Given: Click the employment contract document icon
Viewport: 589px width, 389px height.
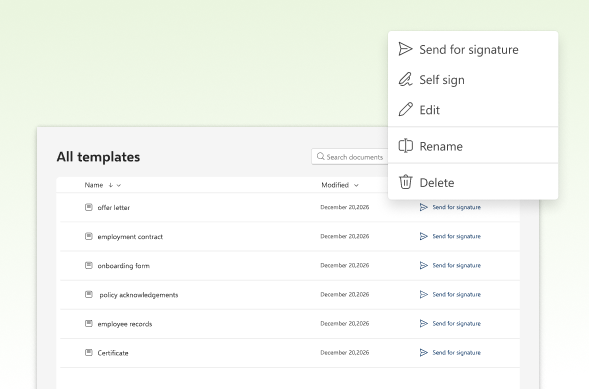Looking at the screenshot, I should [x=89, y=236].
